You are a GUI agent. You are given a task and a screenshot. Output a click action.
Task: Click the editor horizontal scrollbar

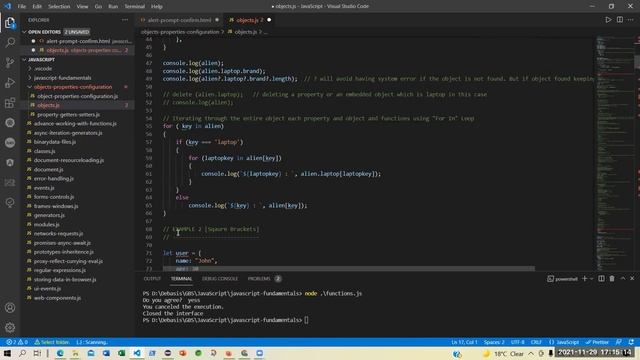point(349,269)
